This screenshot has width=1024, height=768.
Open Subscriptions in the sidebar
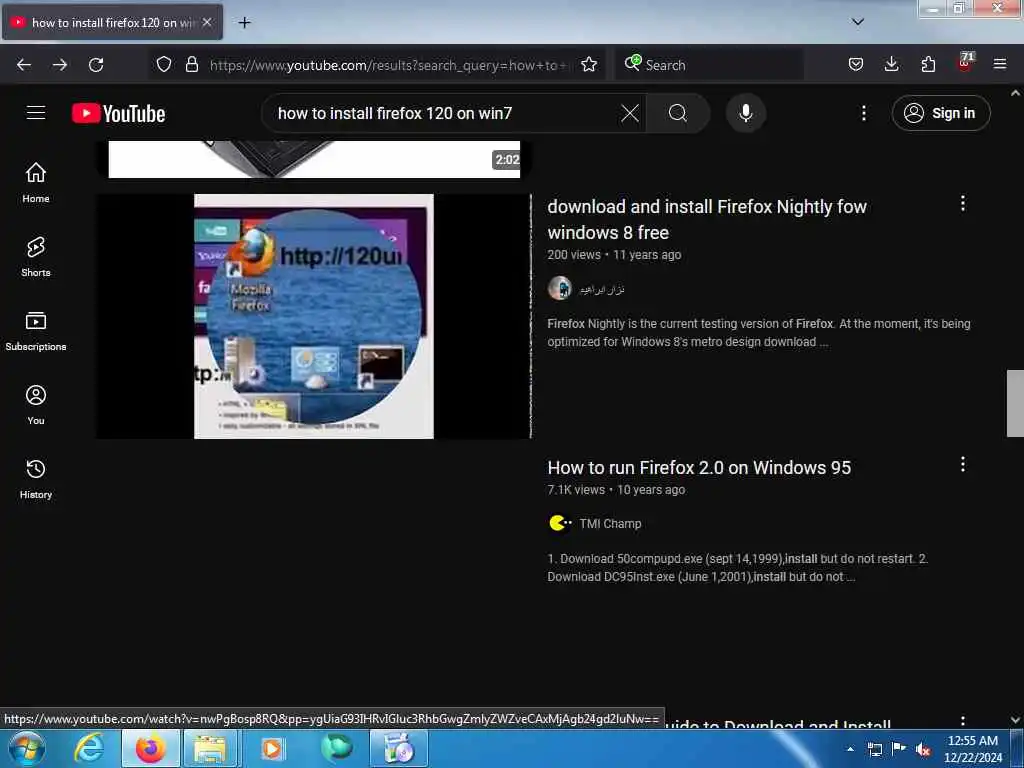36,331
